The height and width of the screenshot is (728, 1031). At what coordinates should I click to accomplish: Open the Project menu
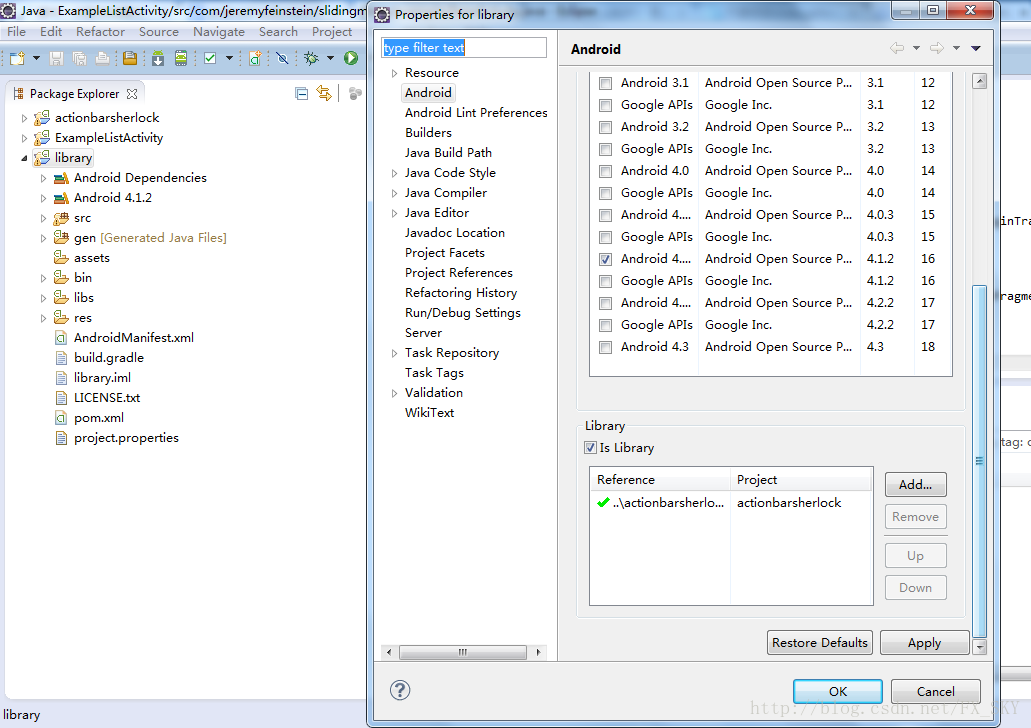332,32
